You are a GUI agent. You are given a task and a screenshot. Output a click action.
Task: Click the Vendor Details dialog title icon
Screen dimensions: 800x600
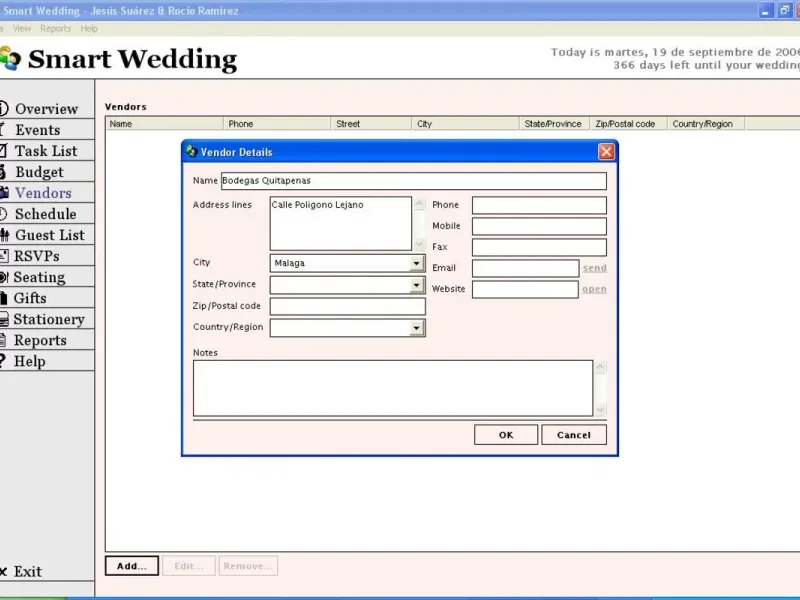pyautogui.click(x=191, y=152)
